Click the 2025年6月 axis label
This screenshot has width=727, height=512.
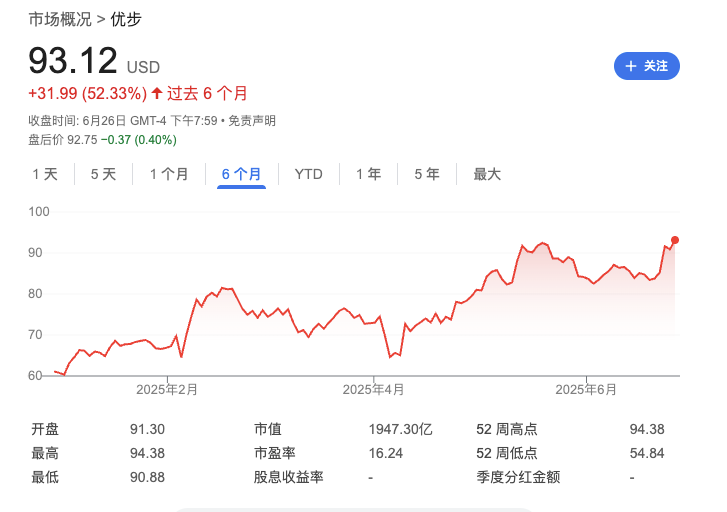(586, 390)
